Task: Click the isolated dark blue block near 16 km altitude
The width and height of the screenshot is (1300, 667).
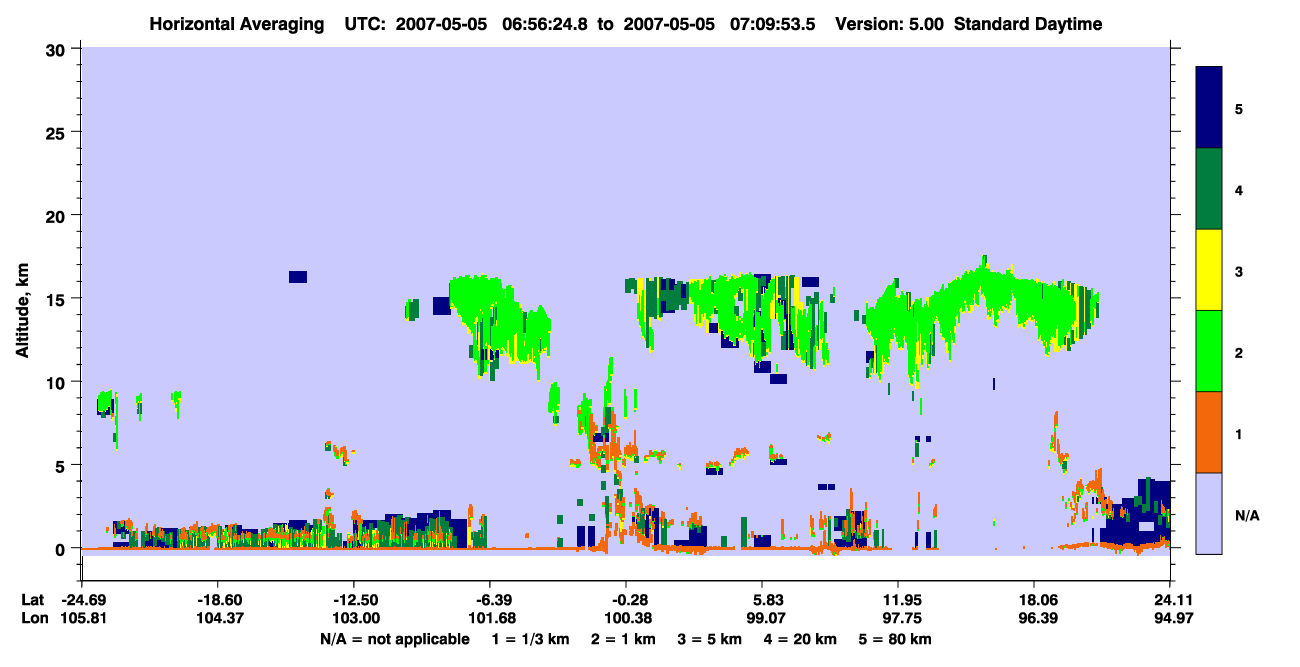Action: [x=297, y=277]
